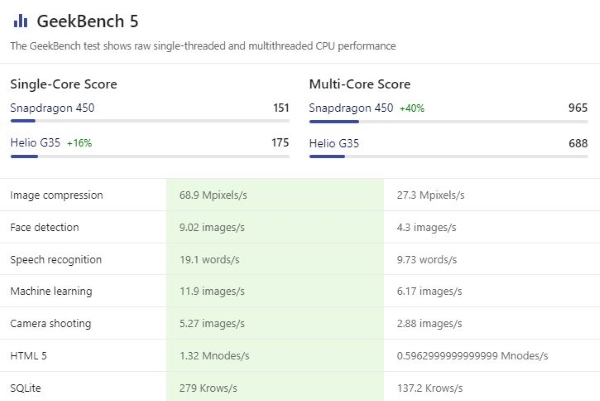Image resolution: width=600 pixels, height=401 pixels.
Task: Open the multi-core Snapdragon 450 link
Action: click(351, 107)
